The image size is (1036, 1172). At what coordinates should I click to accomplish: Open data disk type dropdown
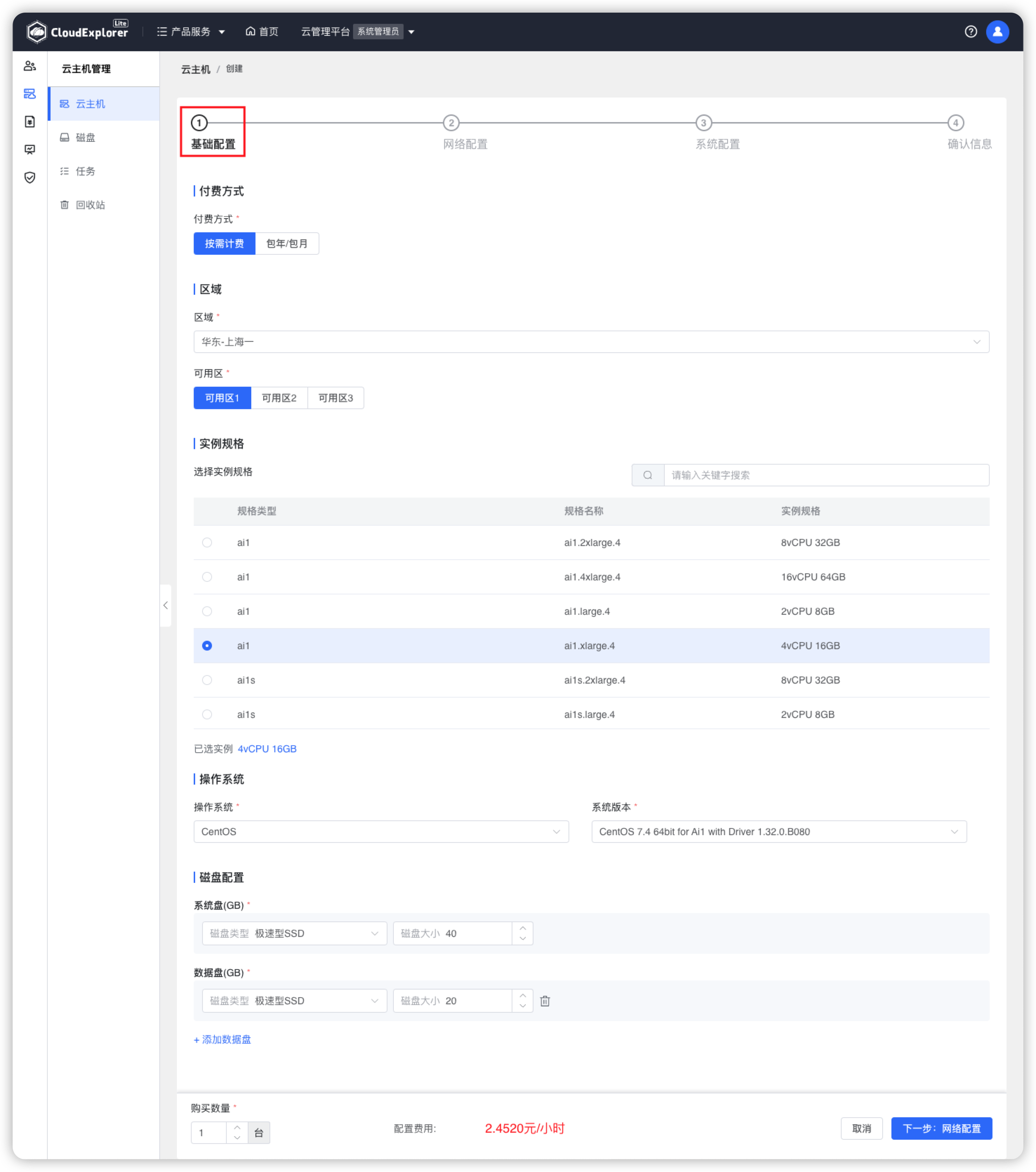[x=295, y=1001]
